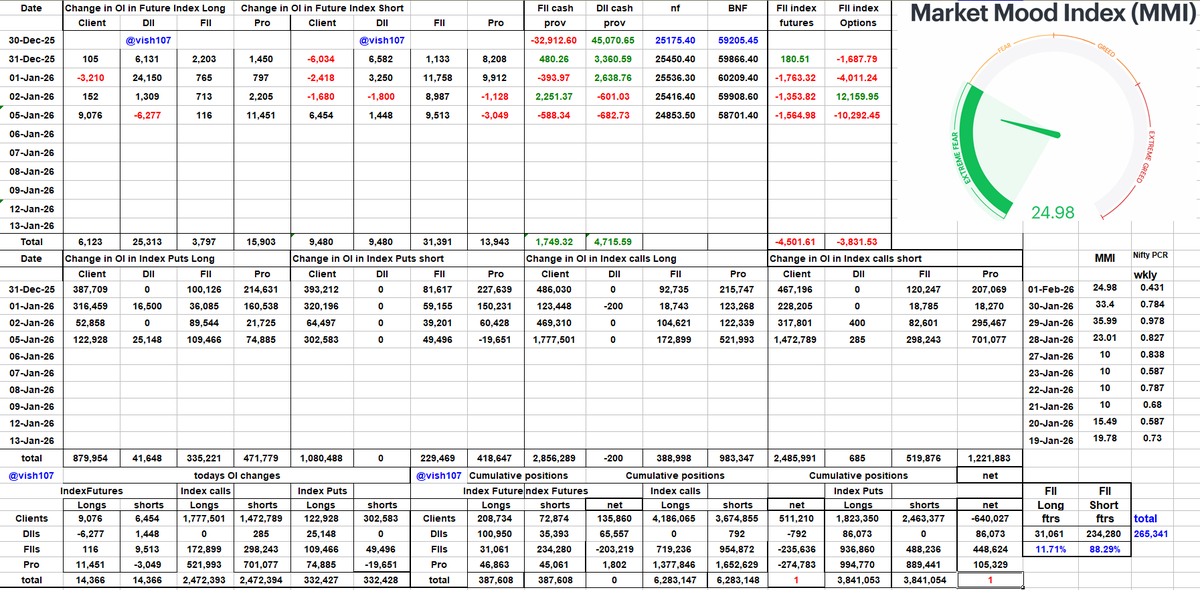Viewport: 1200px width, 590px height.
Task: Click the nf value 25175.40
Action: [675, 39]
